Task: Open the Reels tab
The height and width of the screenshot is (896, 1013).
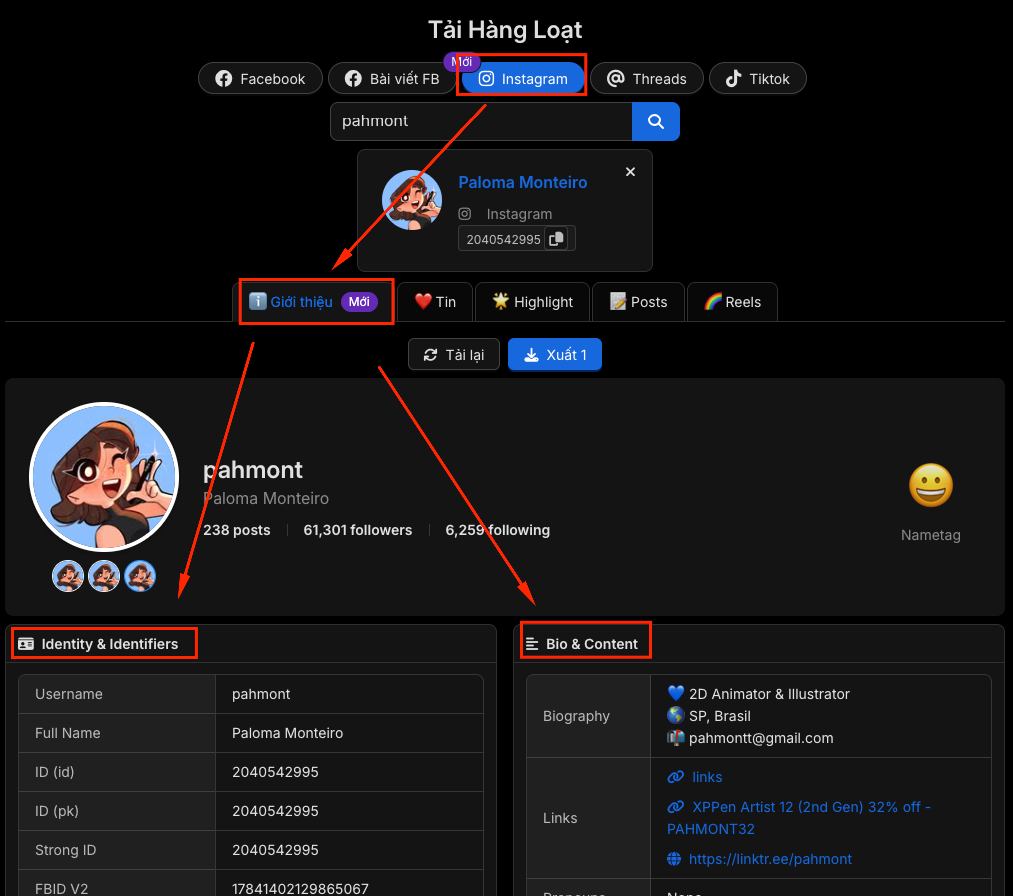Action: pos(733,302)
